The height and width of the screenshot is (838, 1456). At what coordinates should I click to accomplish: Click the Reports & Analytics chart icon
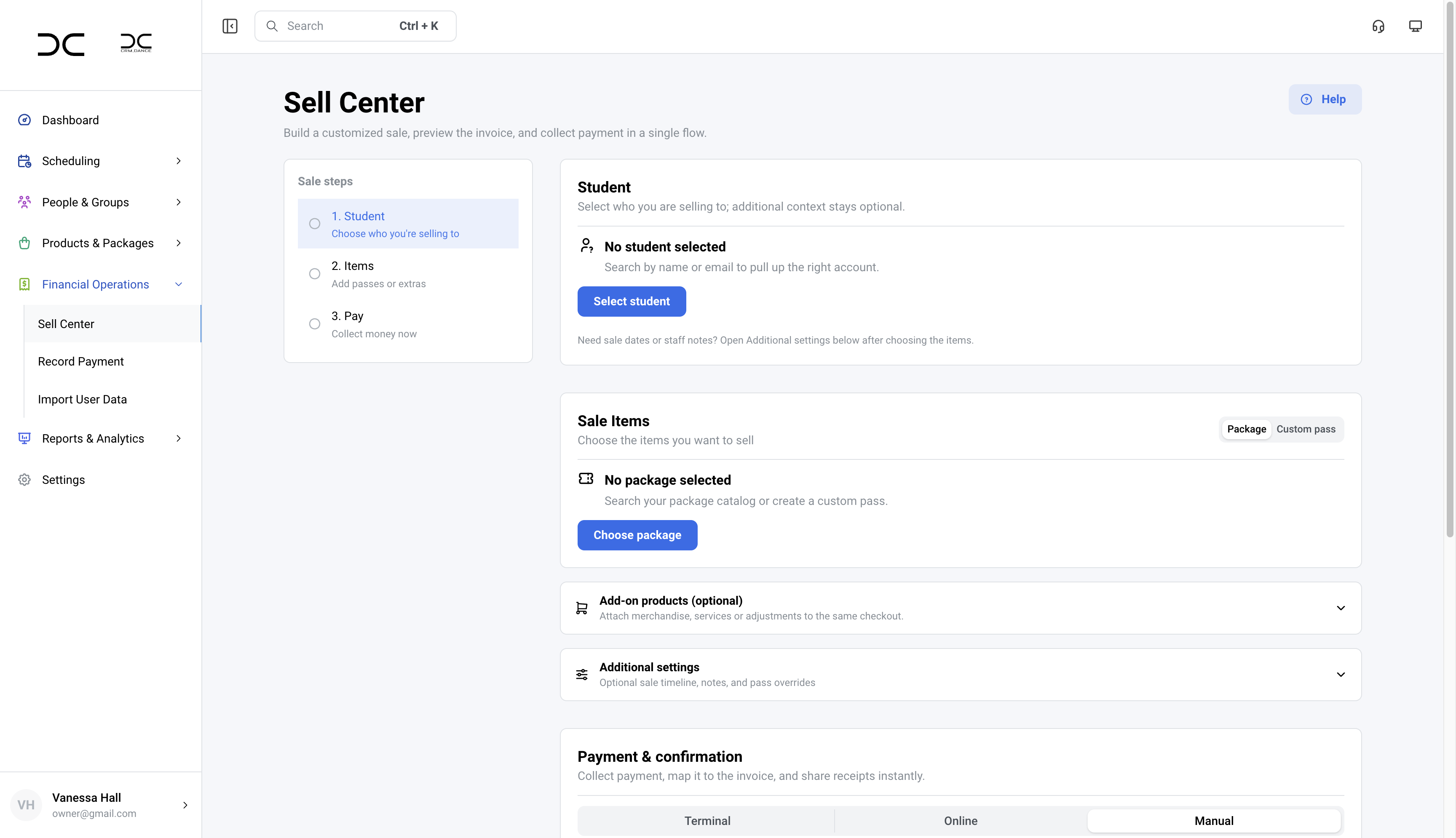click(x=24, y=438)
